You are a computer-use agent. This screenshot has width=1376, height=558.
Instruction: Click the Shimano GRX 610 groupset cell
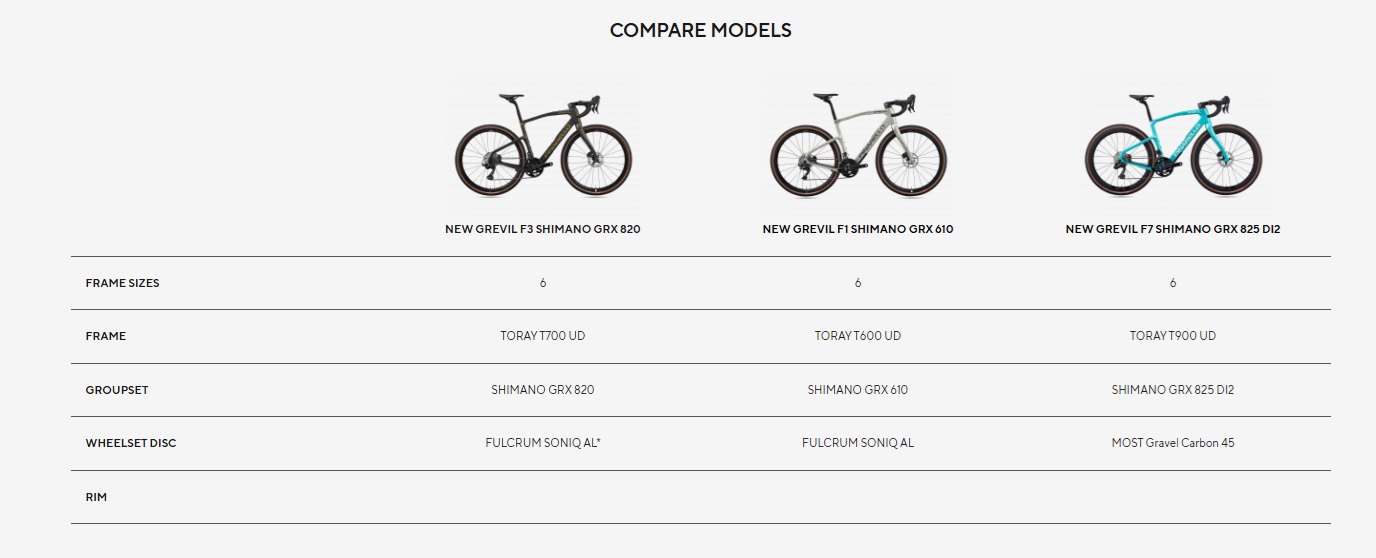858,390
